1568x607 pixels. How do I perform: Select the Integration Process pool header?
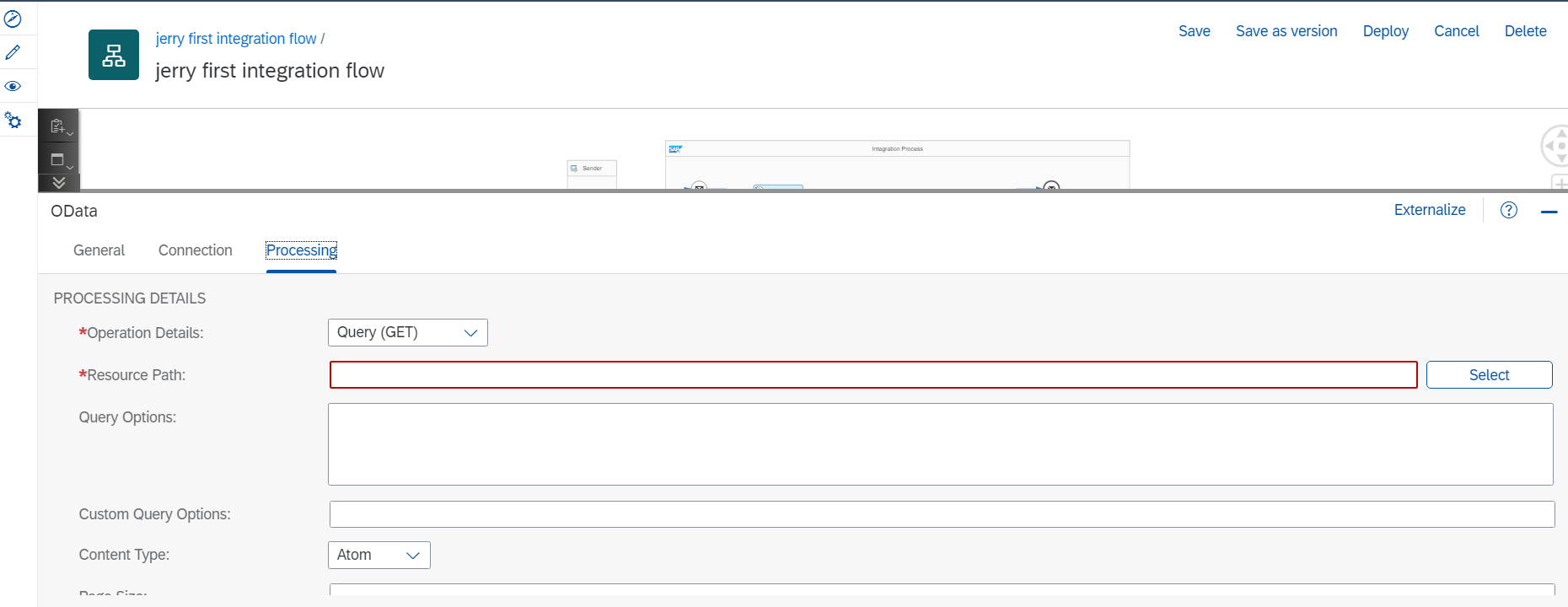pos(897,149)
